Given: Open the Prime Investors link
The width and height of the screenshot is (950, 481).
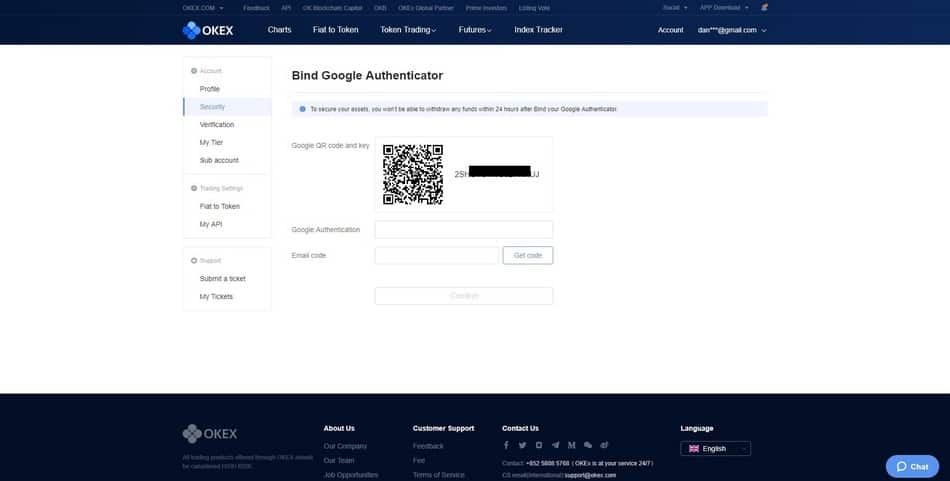Looking at the screenshot, I should coord(487,8).
